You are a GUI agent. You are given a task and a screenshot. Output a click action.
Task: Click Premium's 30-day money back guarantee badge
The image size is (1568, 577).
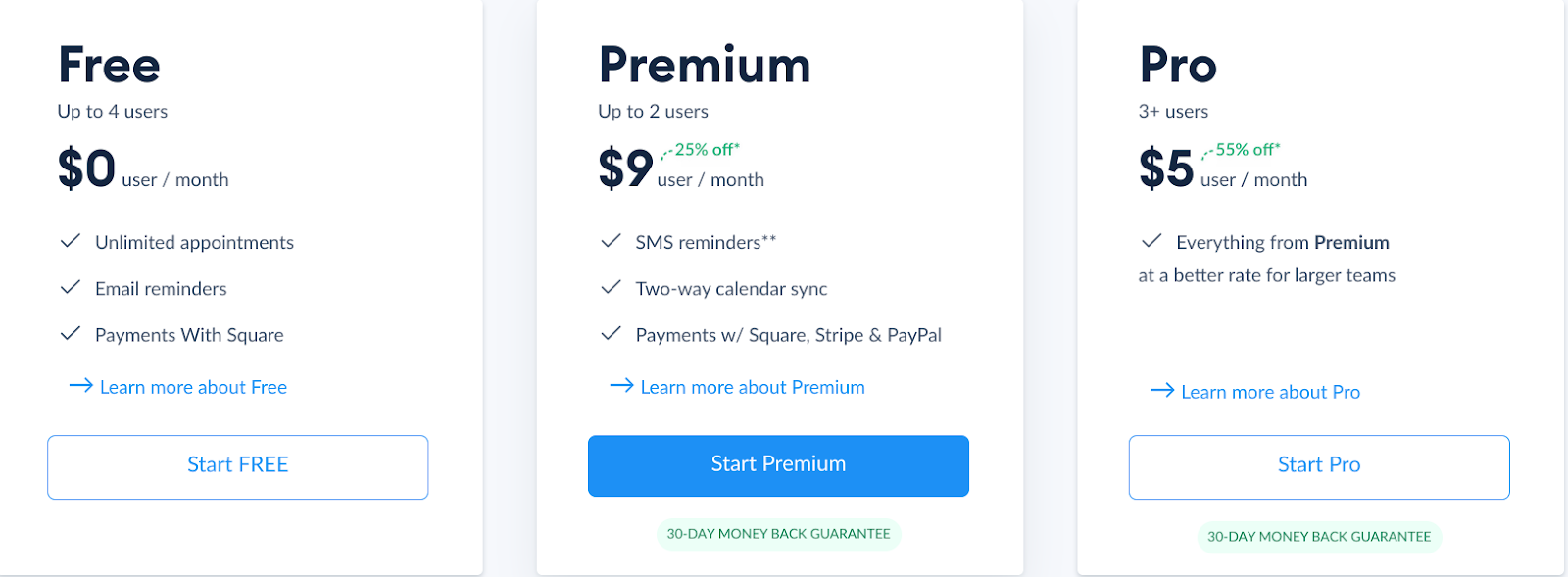point(778,534)
